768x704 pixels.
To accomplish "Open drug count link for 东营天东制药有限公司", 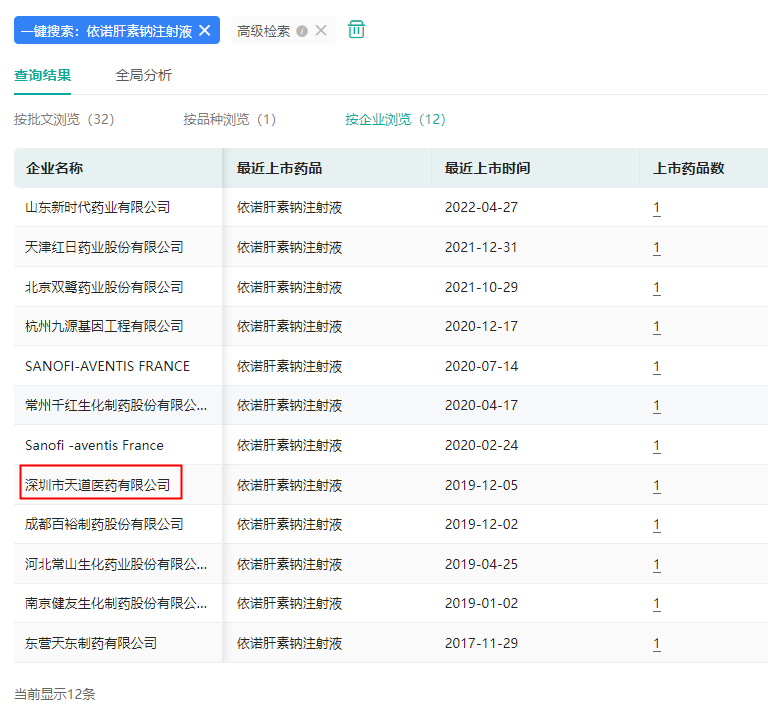I will coord(657,644).
